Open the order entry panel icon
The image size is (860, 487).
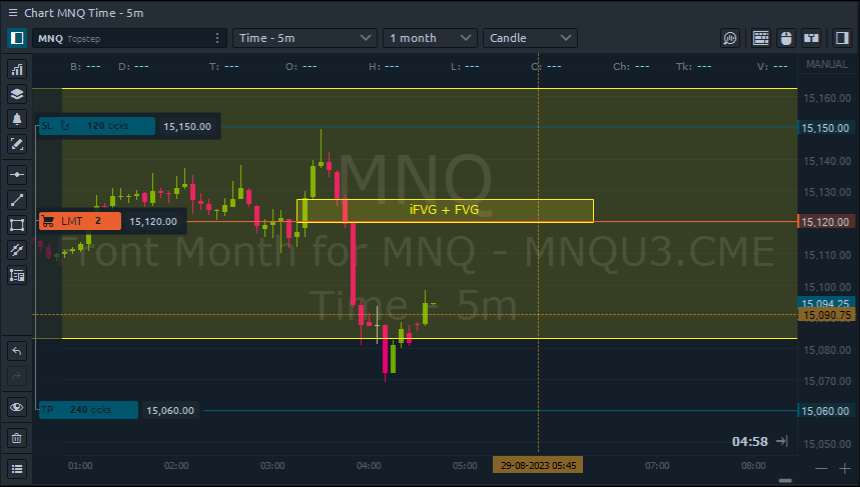coord(811,38)
